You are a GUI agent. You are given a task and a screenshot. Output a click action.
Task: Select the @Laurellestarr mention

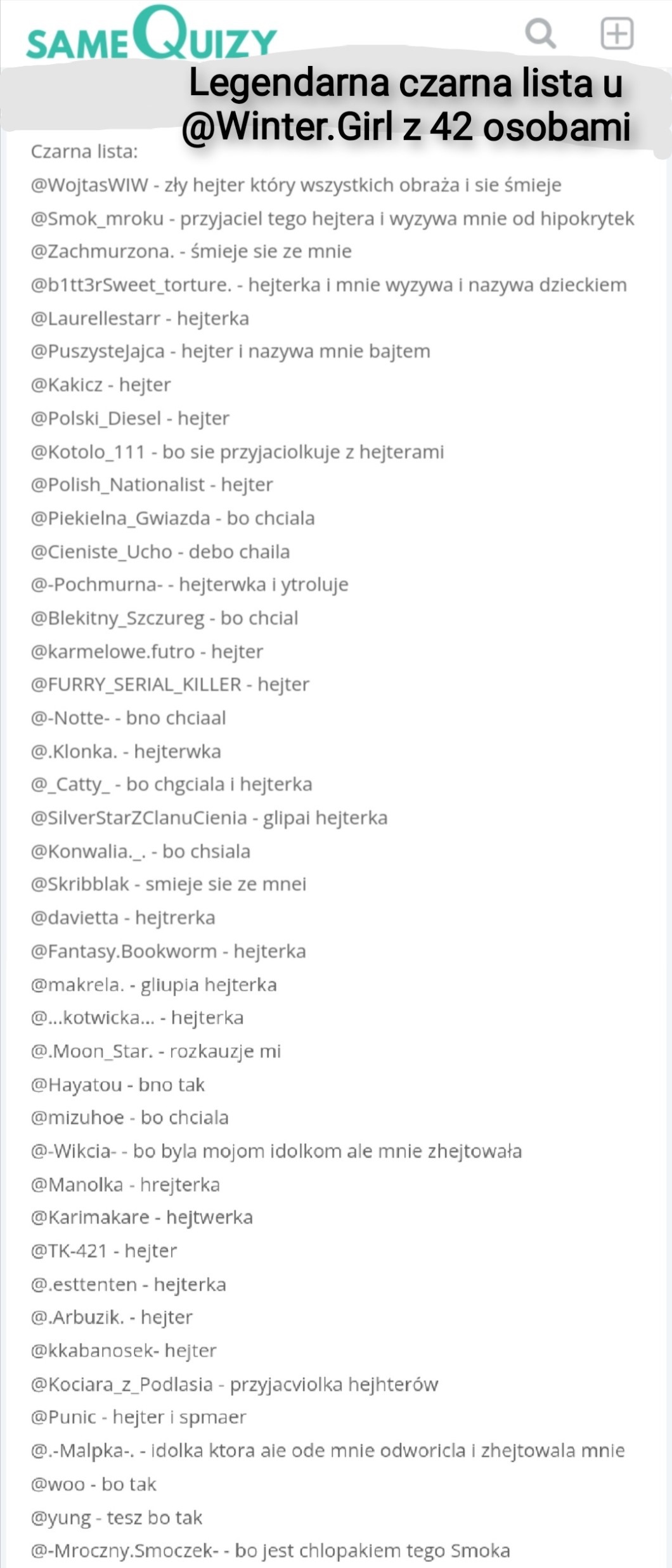coord(95,318)
